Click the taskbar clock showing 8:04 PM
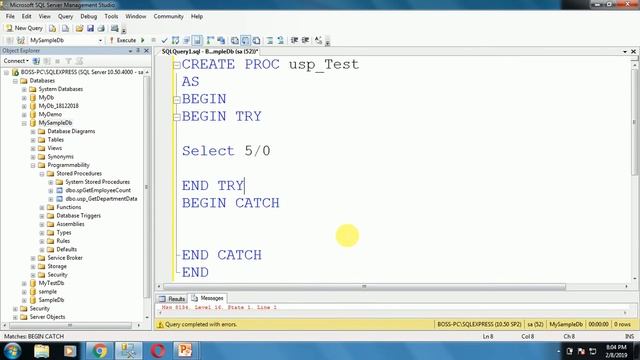This screenshot has width=640, height=360. pyautogui.click(x=616, y=351)
